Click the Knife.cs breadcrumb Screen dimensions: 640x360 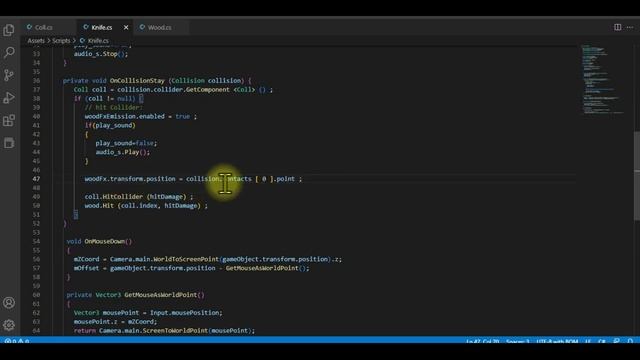point(98,40)
